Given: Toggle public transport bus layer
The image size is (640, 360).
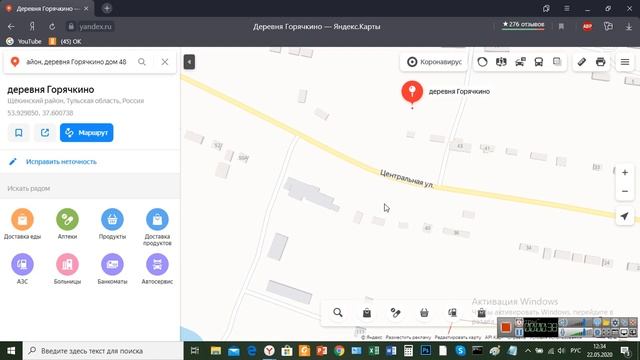Looking at the screenshot, I should 539,62.
